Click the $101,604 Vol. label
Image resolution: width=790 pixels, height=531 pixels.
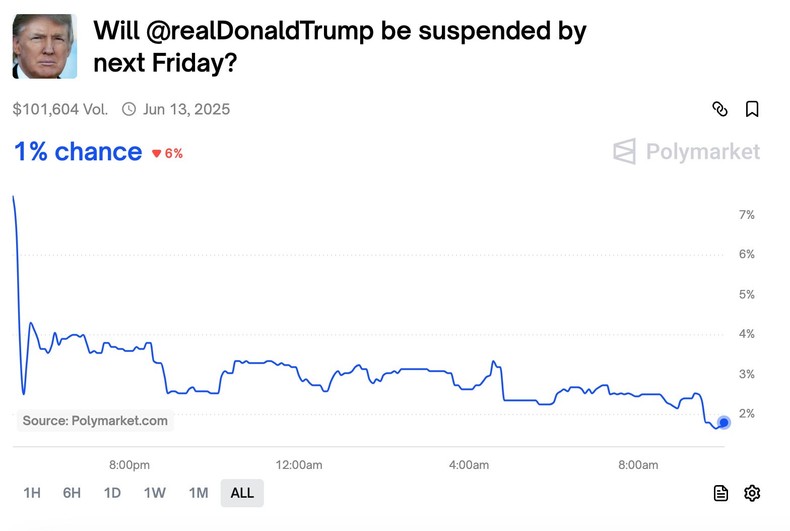point(60,109)
